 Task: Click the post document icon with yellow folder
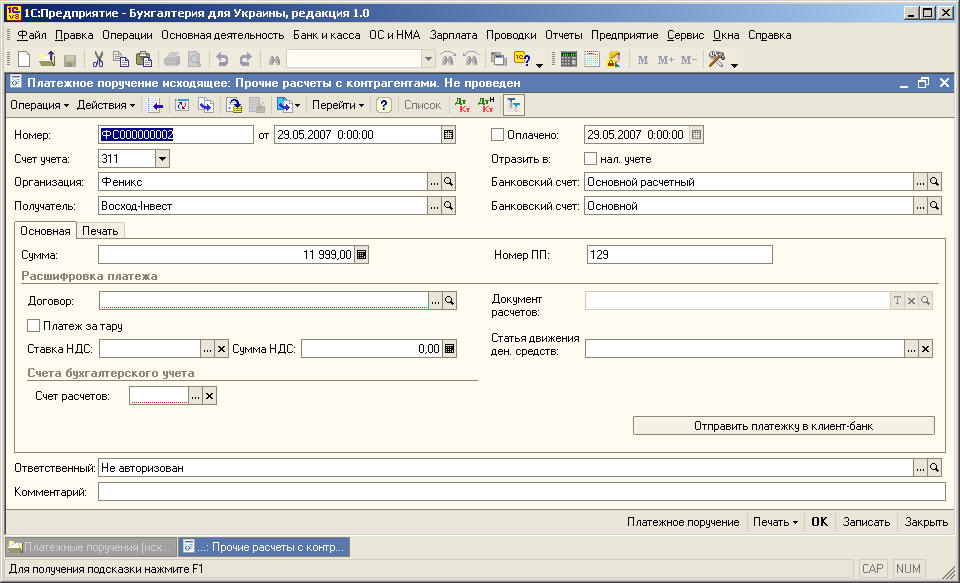[x=234, y=105]
